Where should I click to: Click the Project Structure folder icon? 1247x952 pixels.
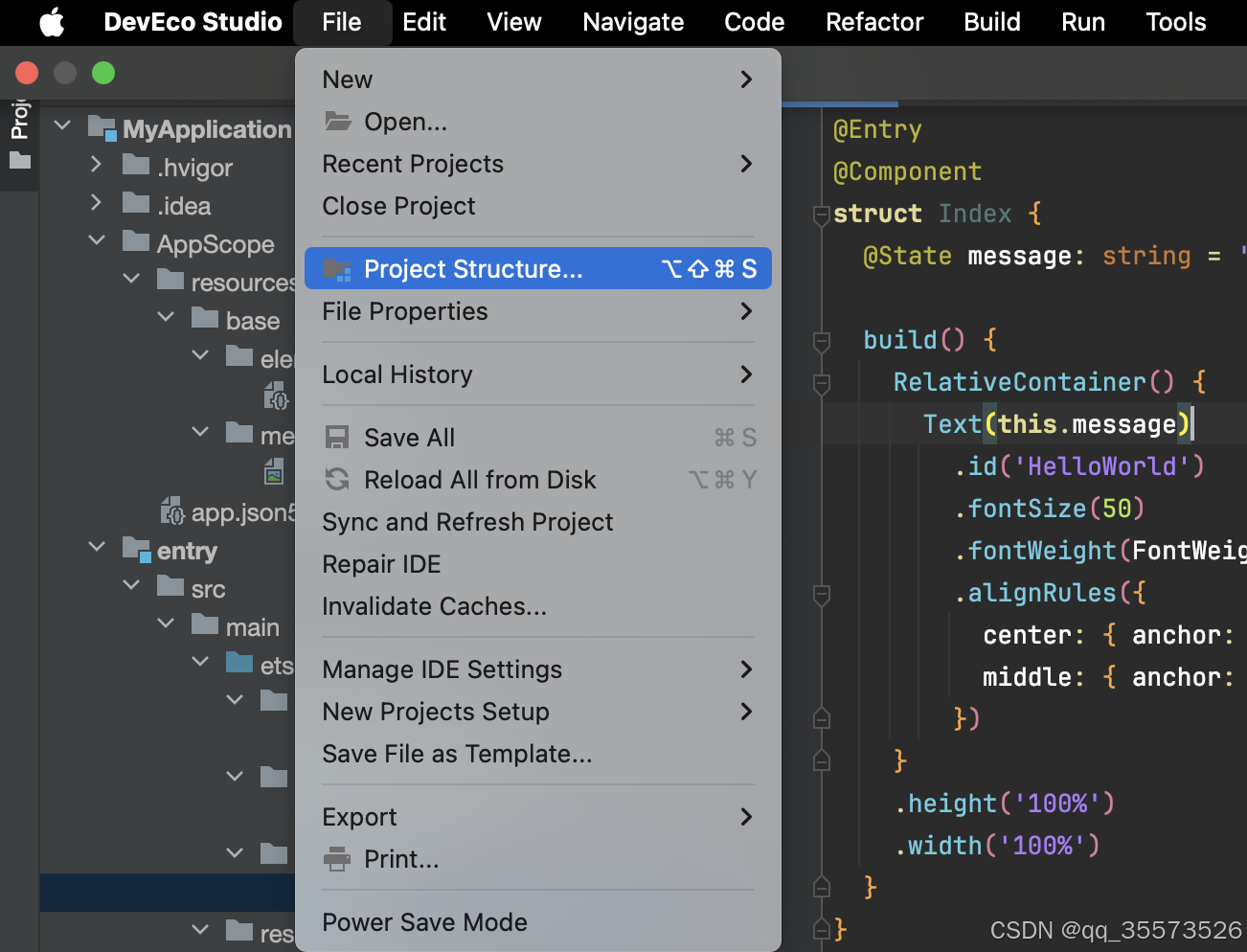click(x=337, y=269)
